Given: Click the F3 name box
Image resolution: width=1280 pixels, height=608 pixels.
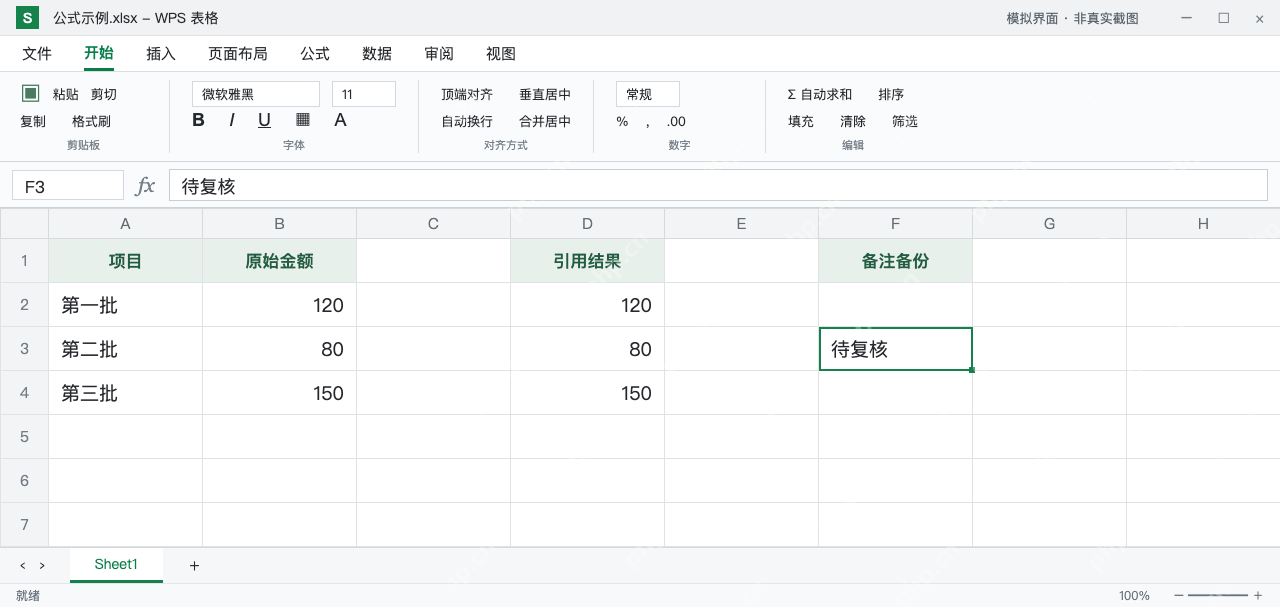Looking at the screenshot, I should click(x=68, y=186).
